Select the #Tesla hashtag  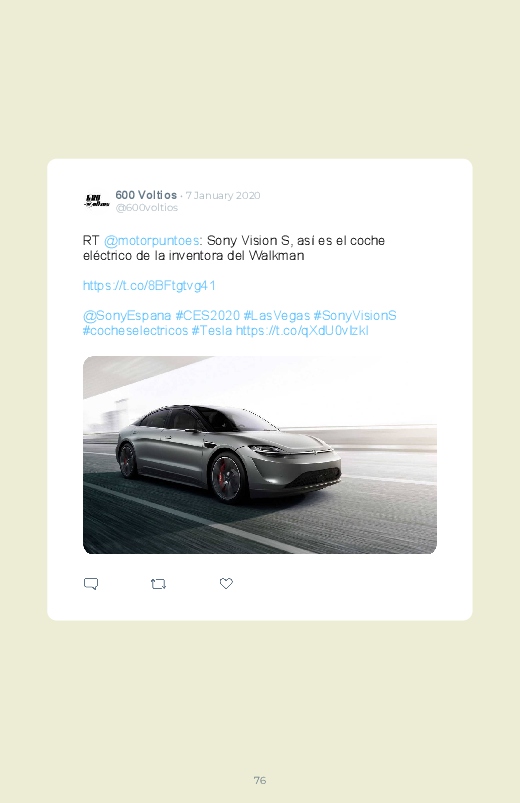(212, 331)
